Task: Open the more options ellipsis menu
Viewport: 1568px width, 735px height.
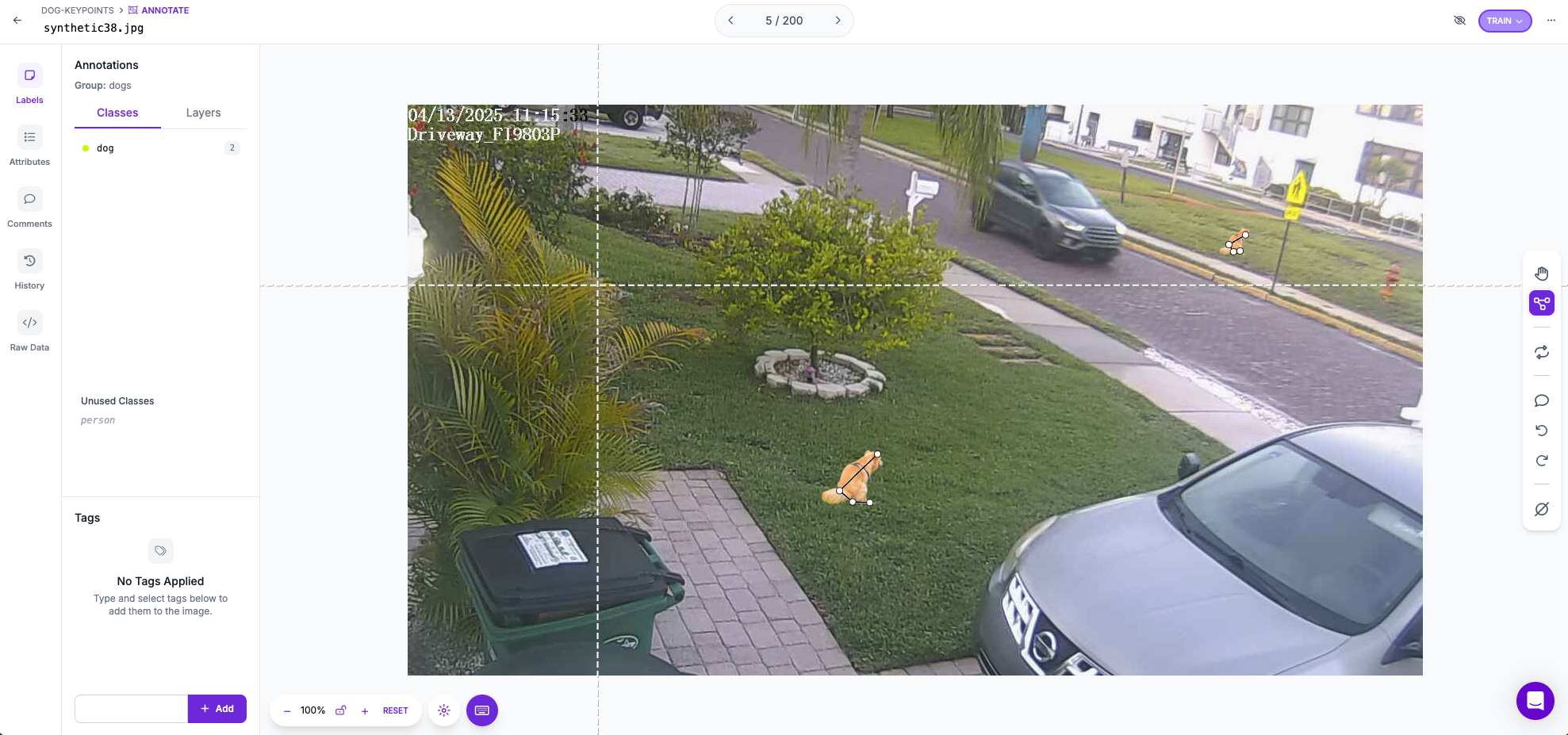Action: [1551, 21]
